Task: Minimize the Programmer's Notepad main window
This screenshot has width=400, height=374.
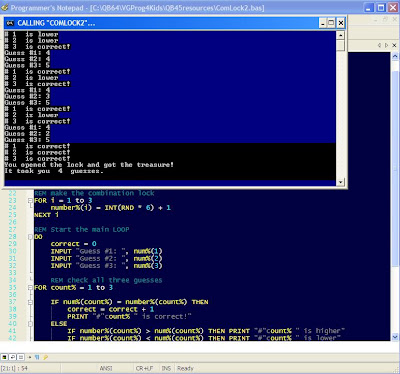Action: point(369,8)
